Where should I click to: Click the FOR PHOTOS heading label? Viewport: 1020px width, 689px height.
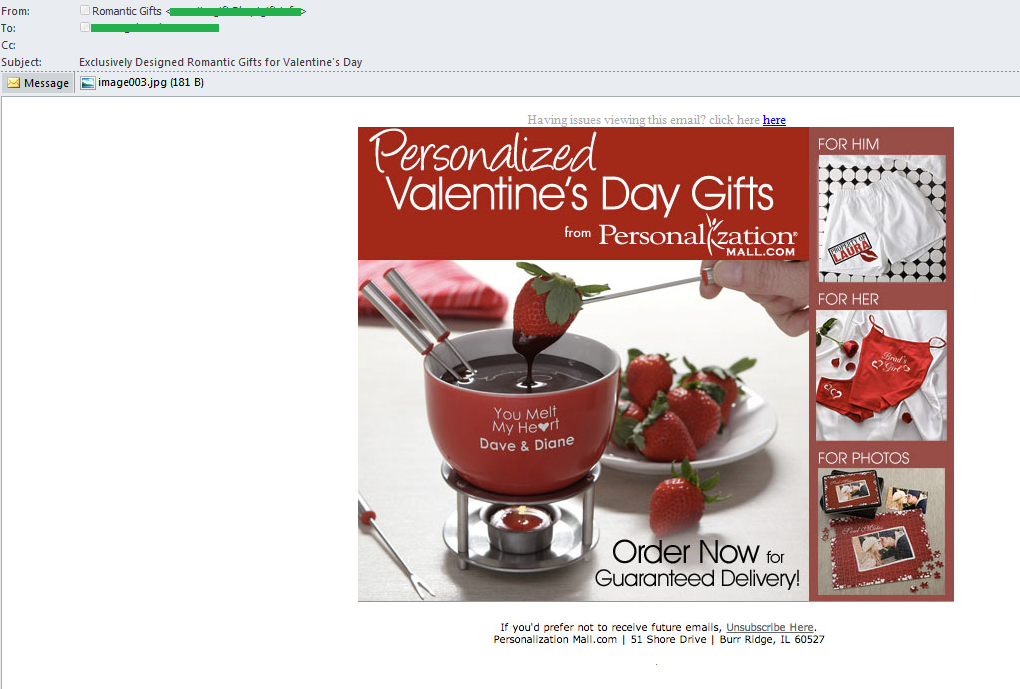(x=863, y=458)
